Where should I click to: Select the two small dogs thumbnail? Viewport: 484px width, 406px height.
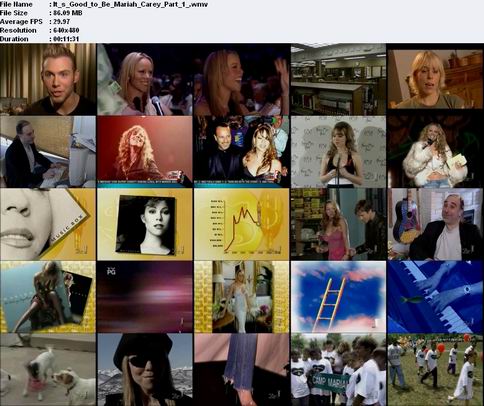pyautogui.click(x=48, y=370)
